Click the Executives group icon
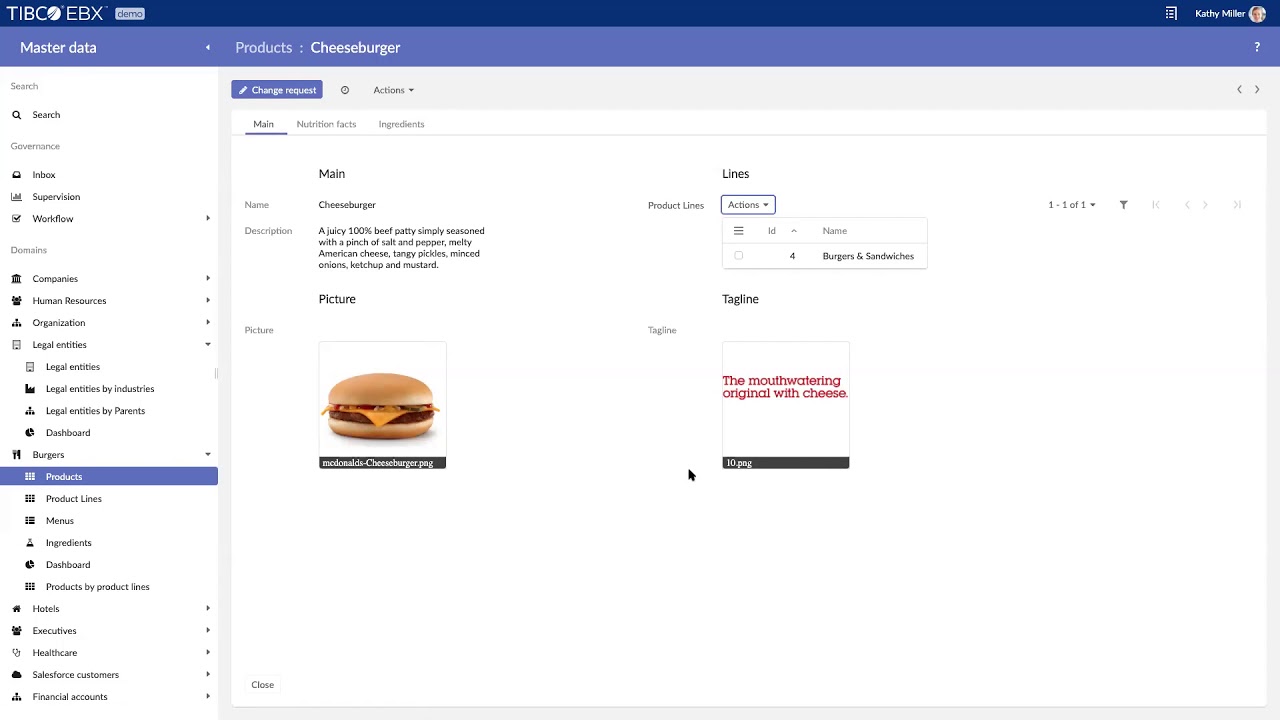The image size is (1280, 720). pyautogui.click(x=16, y=631)
